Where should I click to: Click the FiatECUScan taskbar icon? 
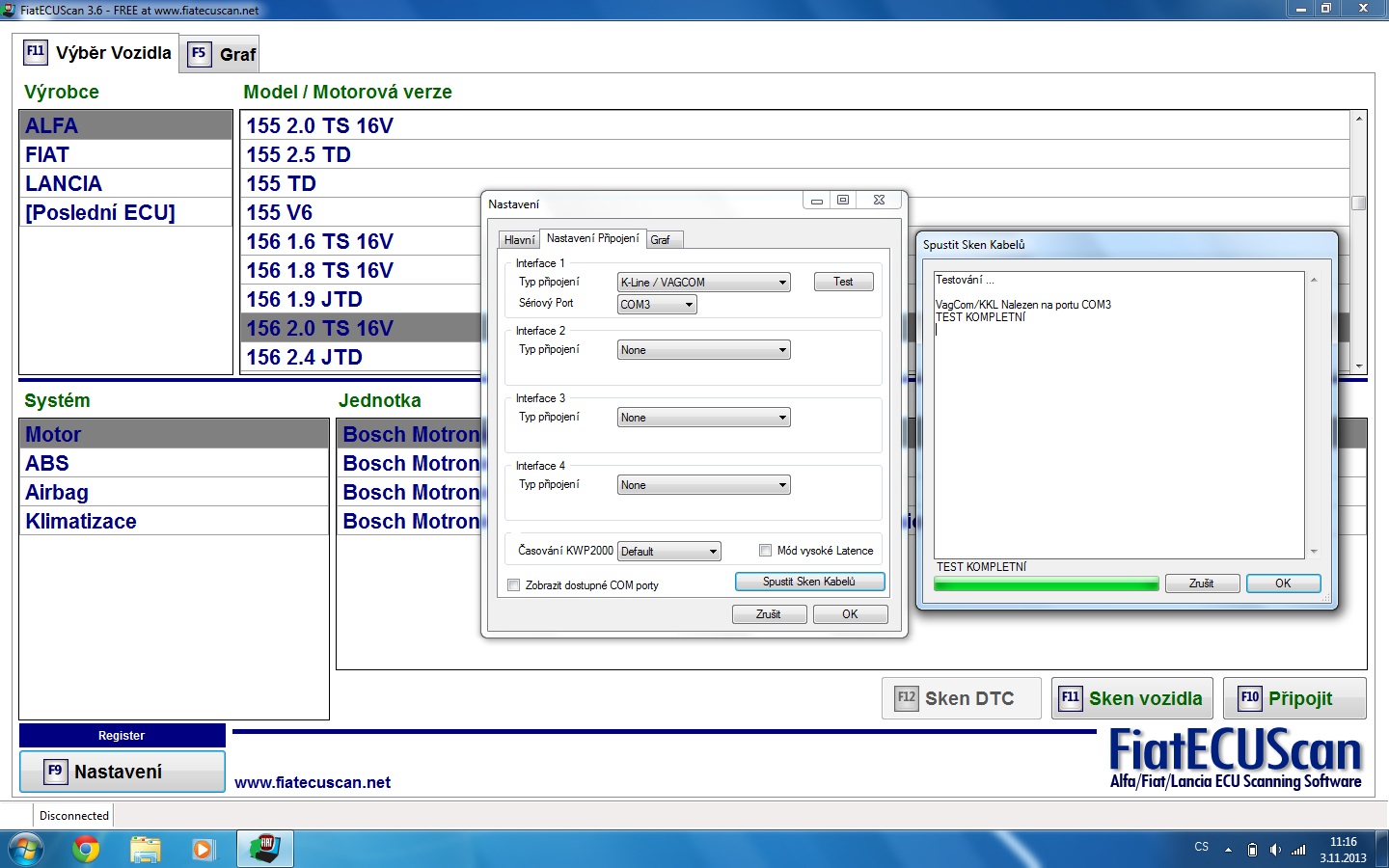264,850
